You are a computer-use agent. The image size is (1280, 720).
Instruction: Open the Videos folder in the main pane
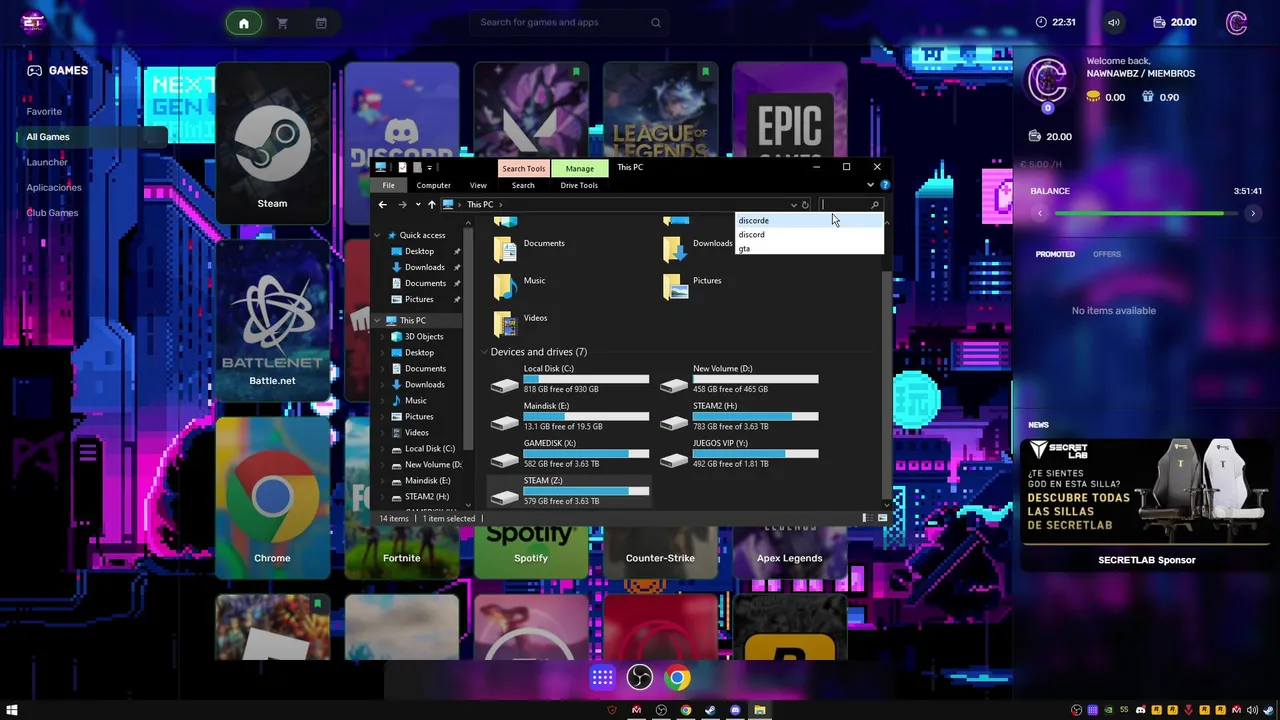click(x=521, y=323)
